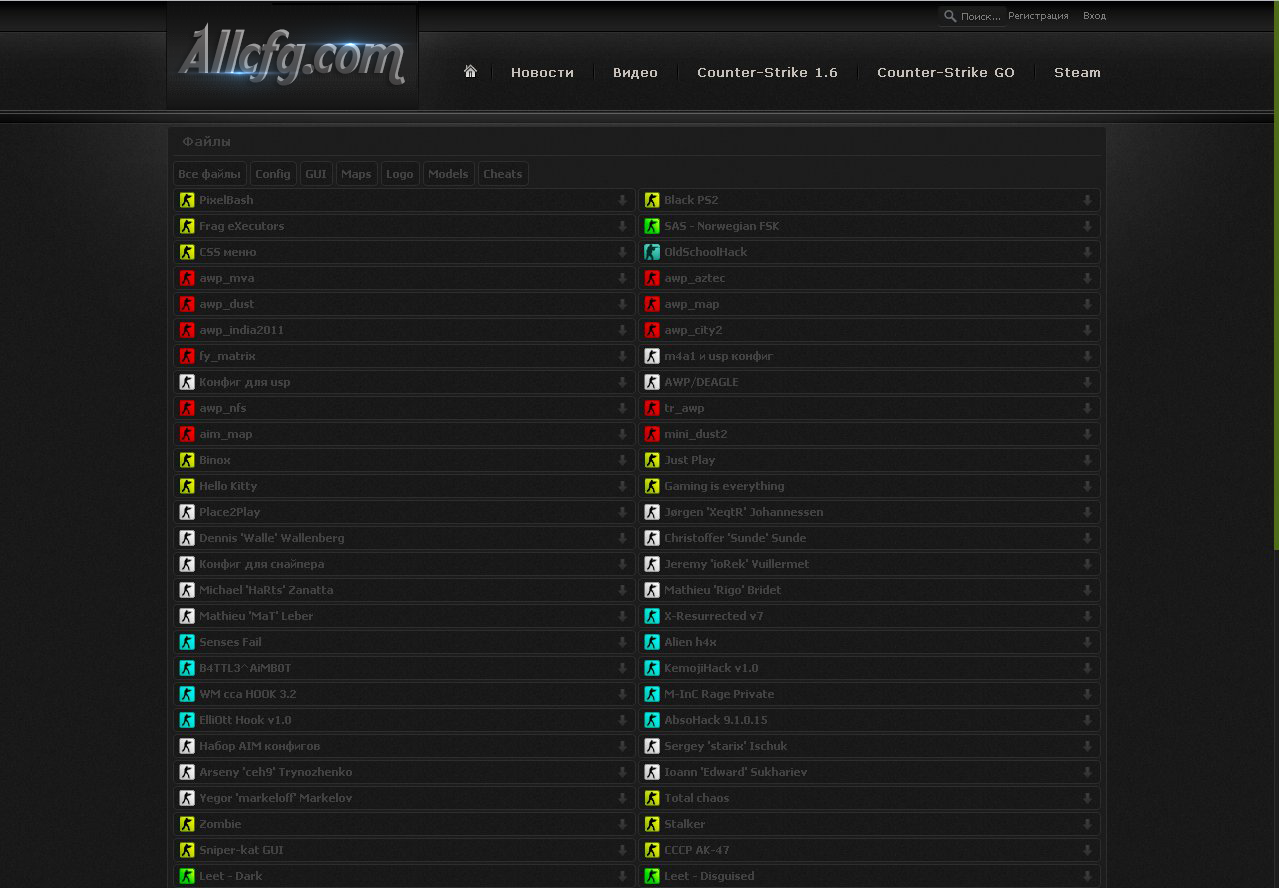Select the Maps filter tab

(356, 174)
